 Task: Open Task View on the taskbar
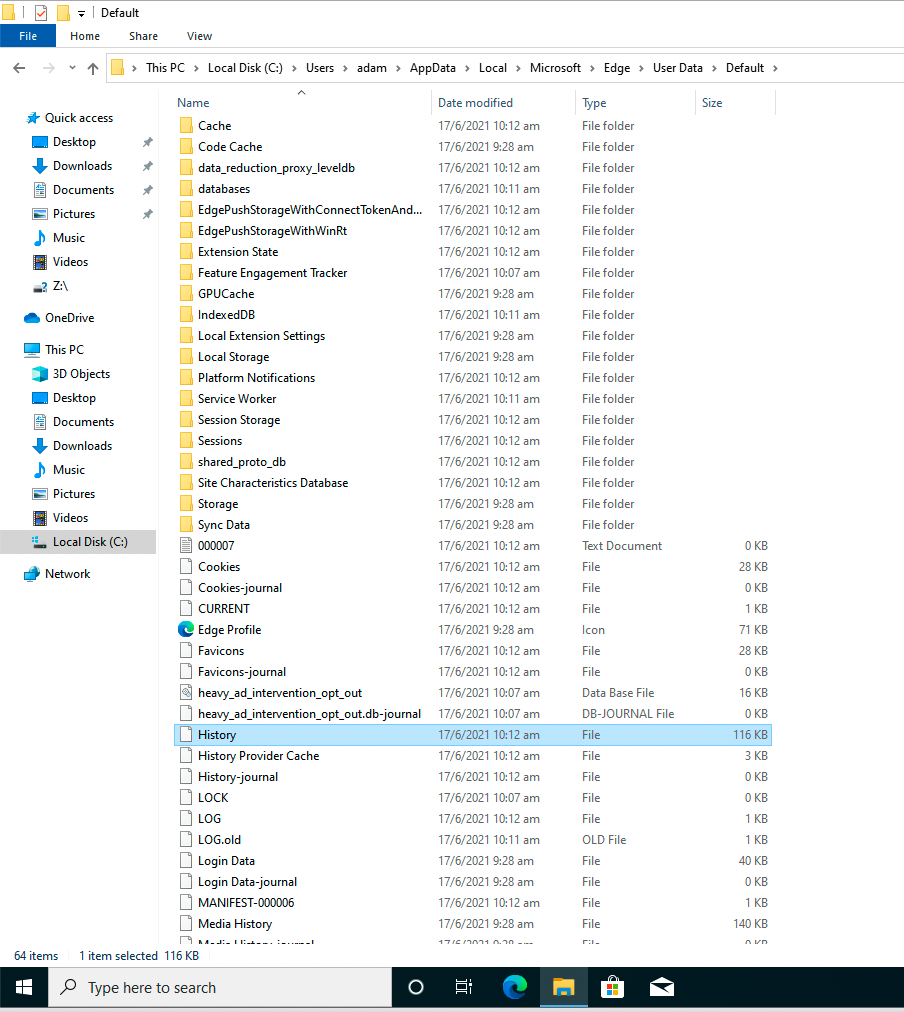pos(464,987)
